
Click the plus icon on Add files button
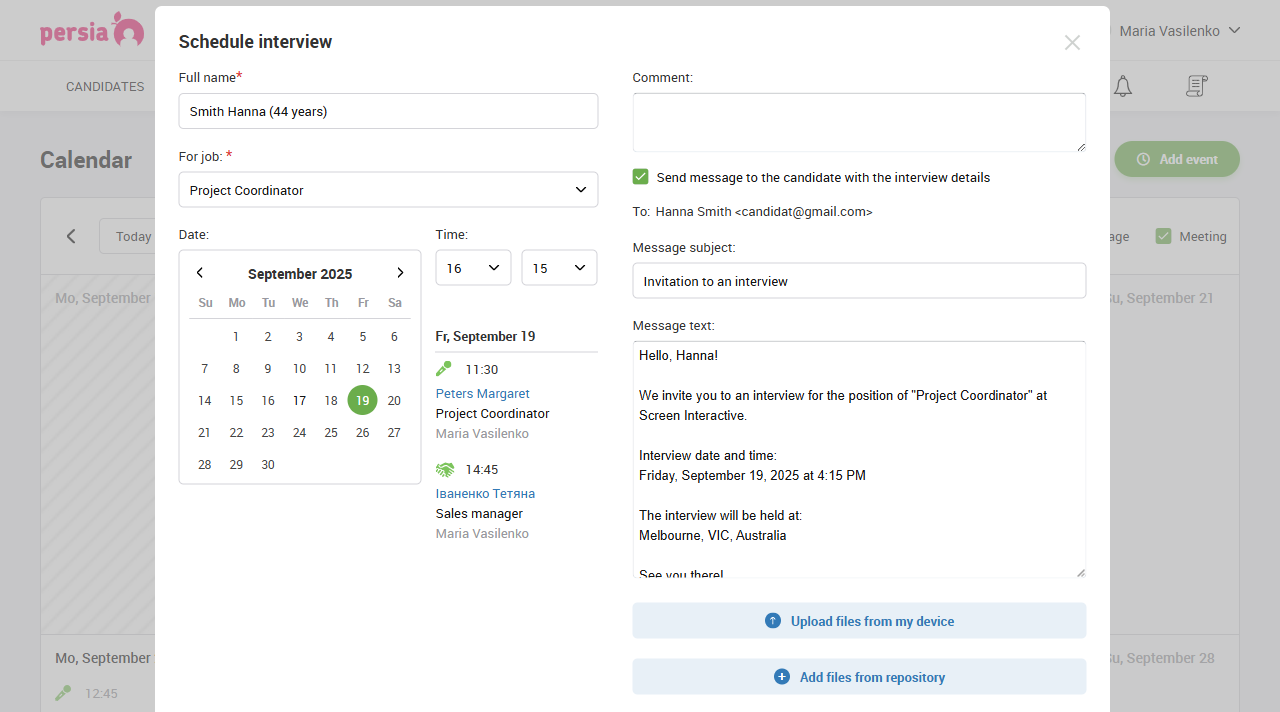point(780,677)
